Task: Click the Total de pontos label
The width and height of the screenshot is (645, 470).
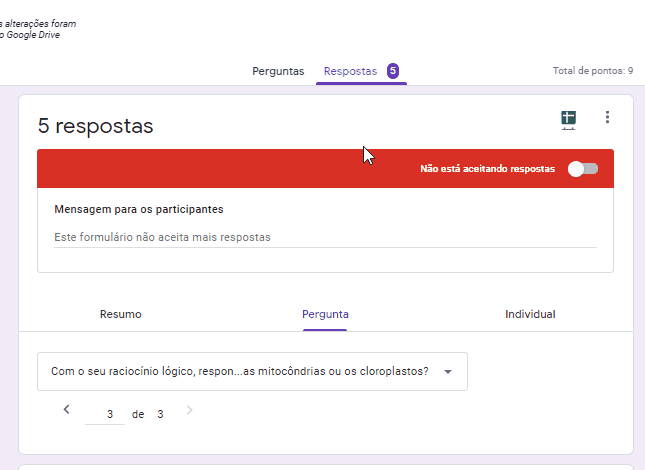Action: pyautogui.click(x=592, y=71)
